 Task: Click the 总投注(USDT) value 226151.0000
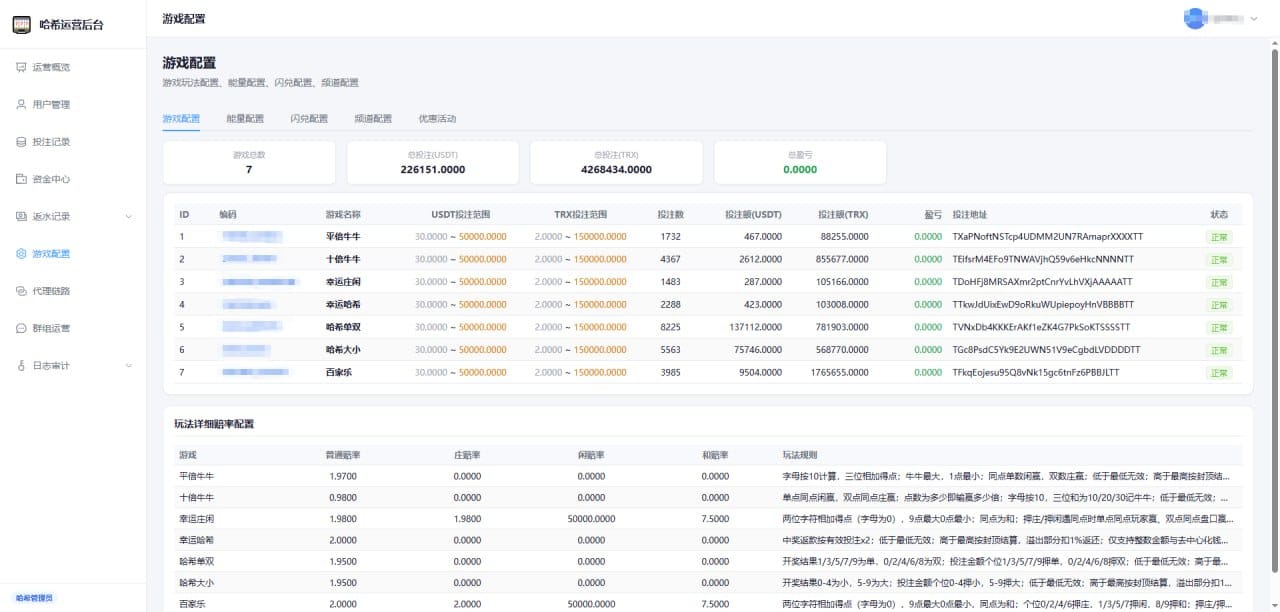pyautogui.click(x=433, y=170)
